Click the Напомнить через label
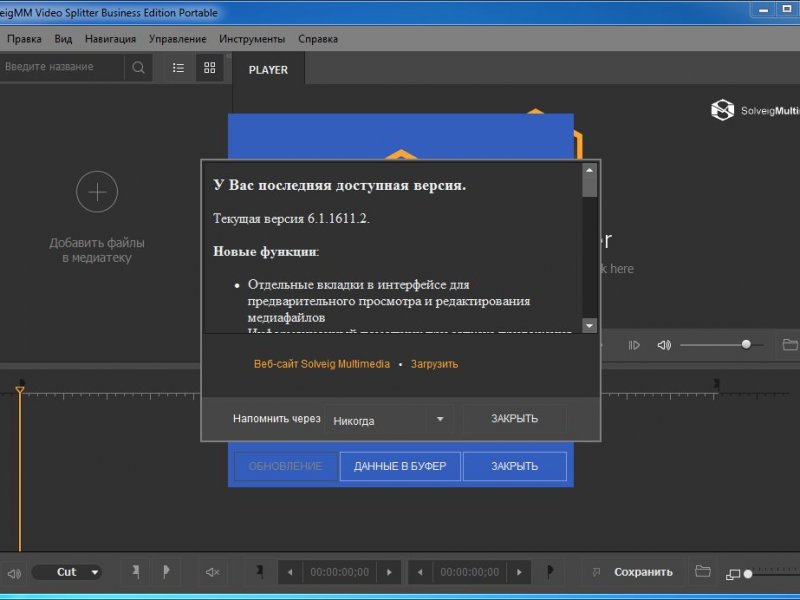 pyautogui.click(x=277, y=419)
